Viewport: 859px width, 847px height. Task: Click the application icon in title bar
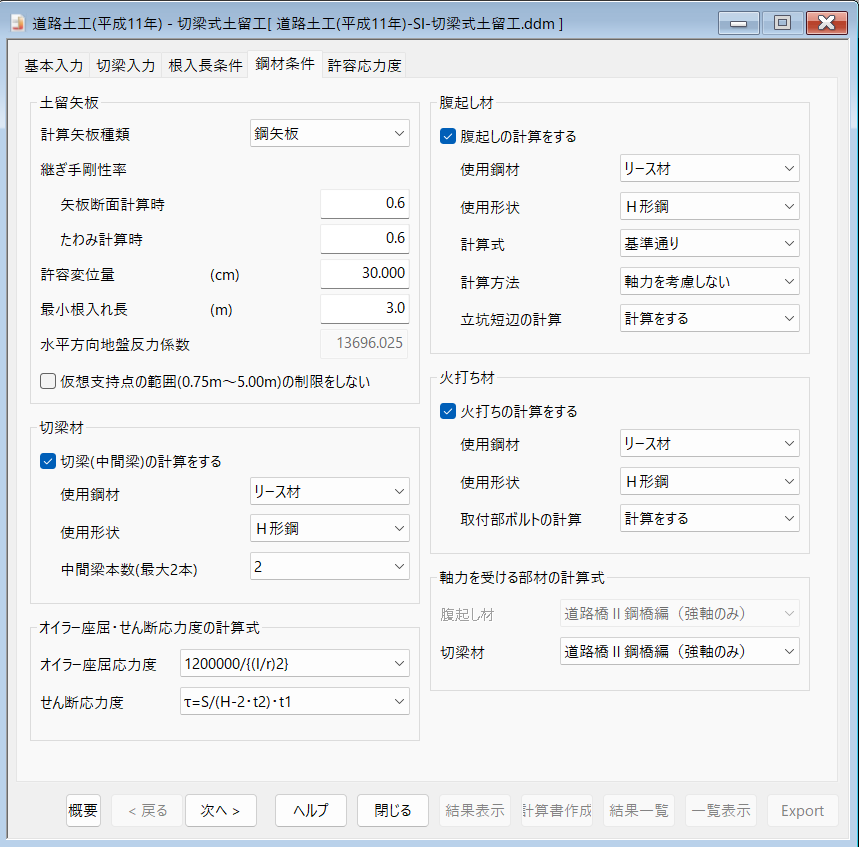point(17,23)
